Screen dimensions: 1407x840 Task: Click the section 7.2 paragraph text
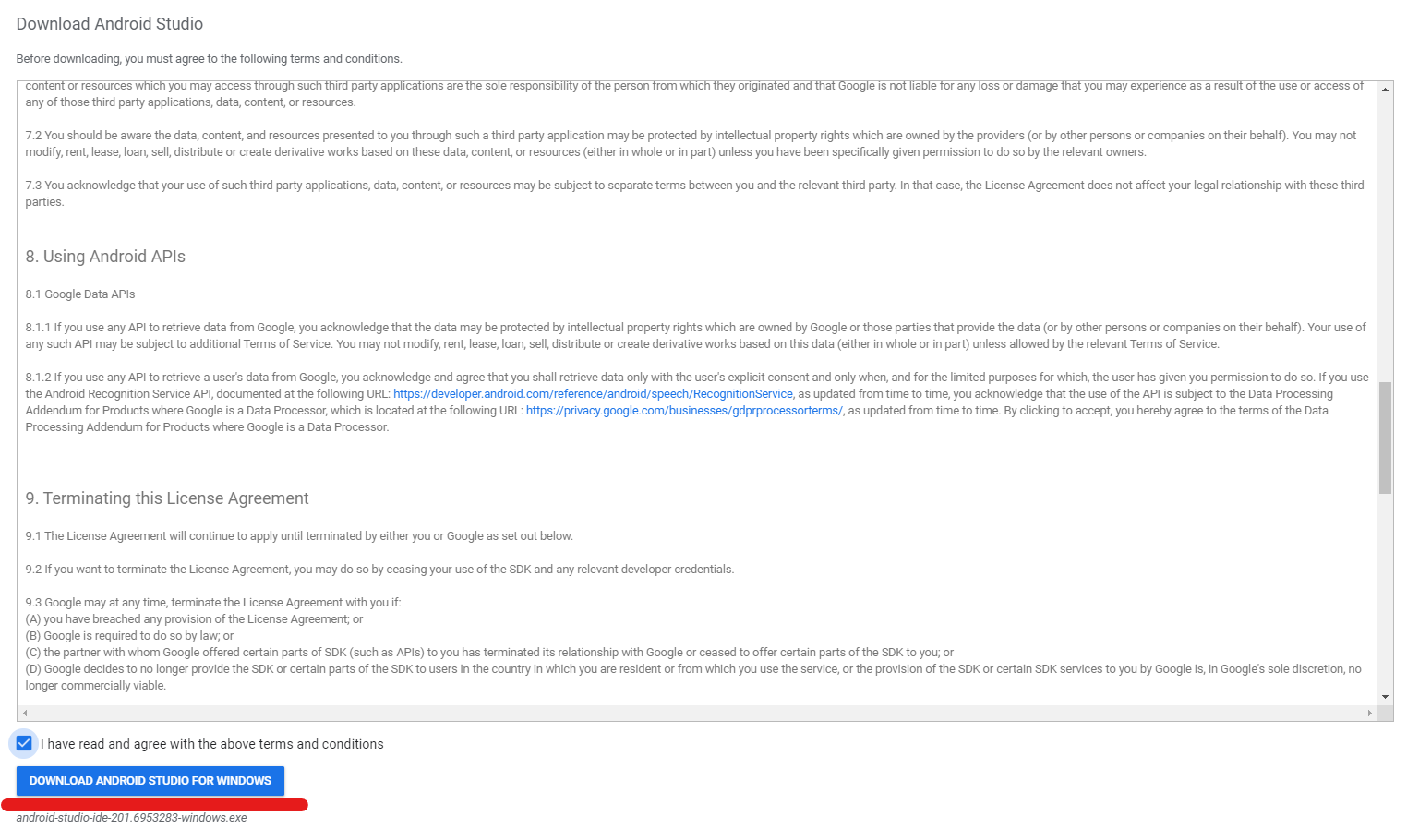pos(691,143)
